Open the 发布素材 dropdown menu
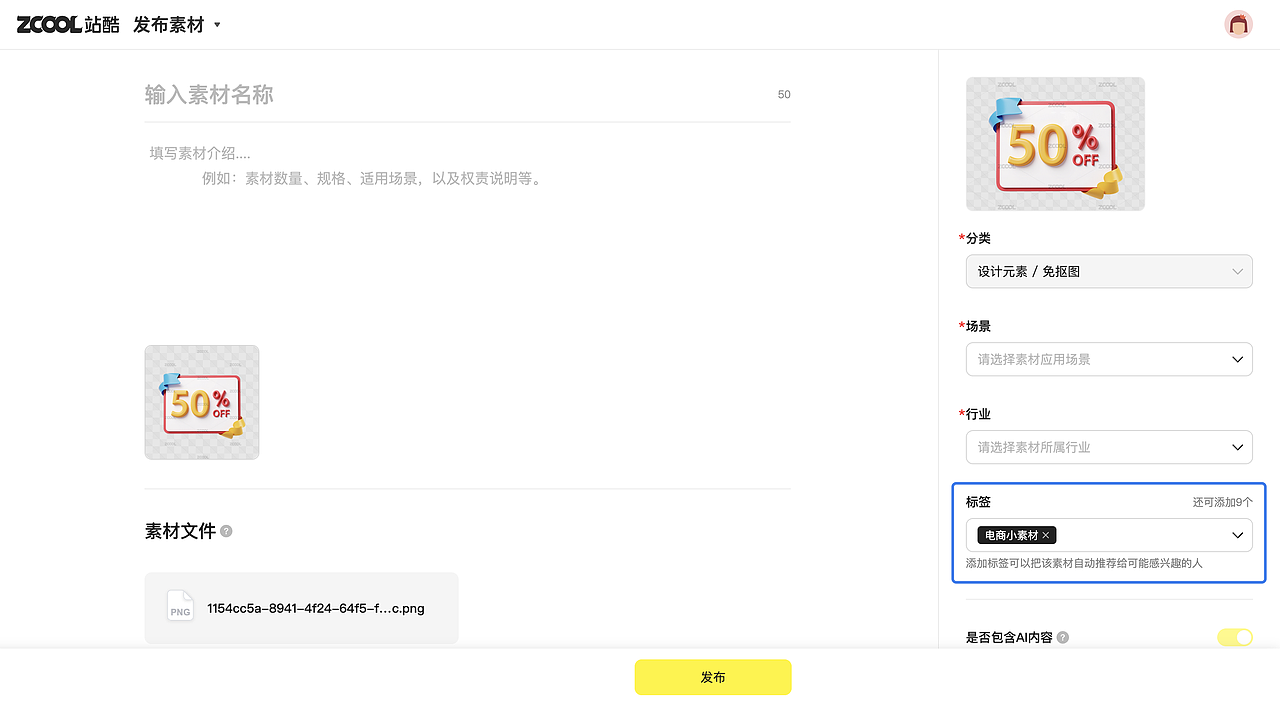The image size is (1280, 706). [x=177, y=25]
